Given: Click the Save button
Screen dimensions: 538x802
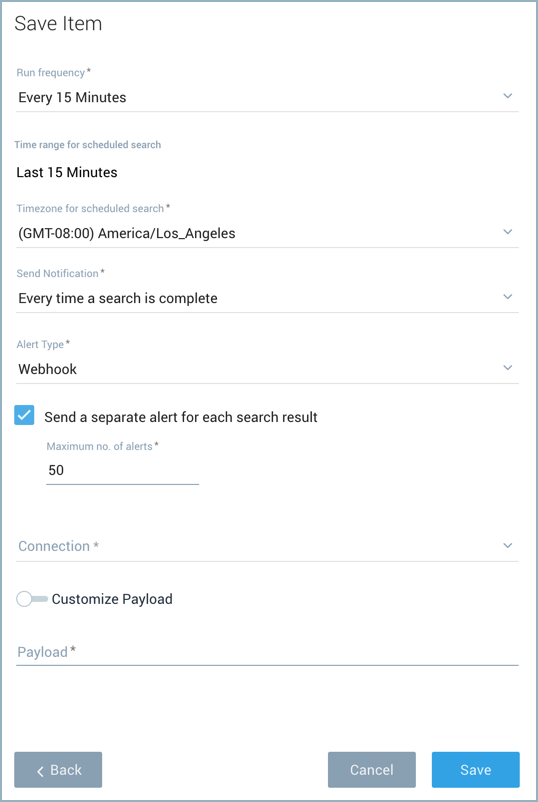Looking at the screenshot, I should click(x=476, y=770).
